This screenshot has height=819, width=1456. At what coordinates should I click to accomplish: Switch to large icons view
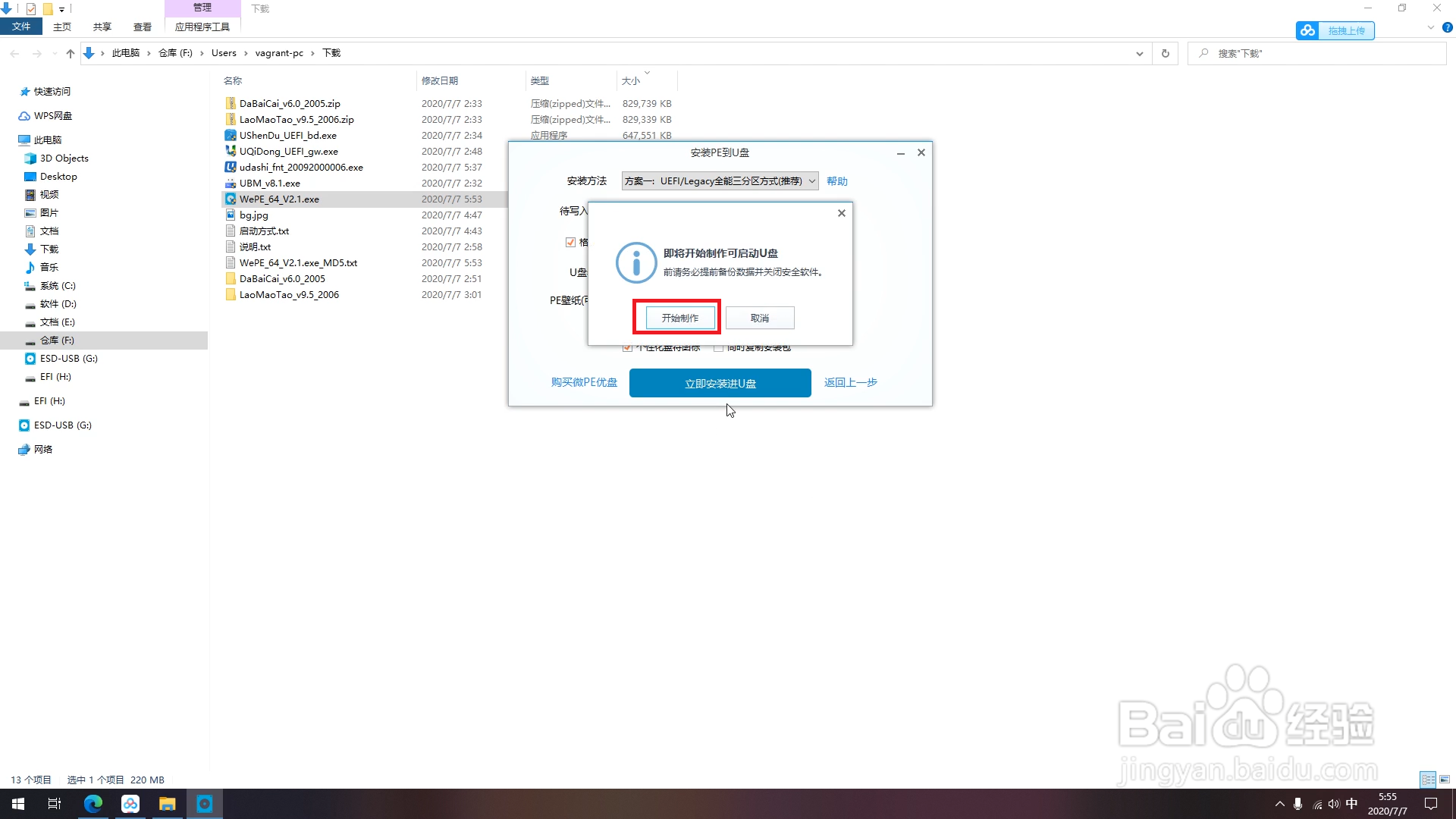1445,780
